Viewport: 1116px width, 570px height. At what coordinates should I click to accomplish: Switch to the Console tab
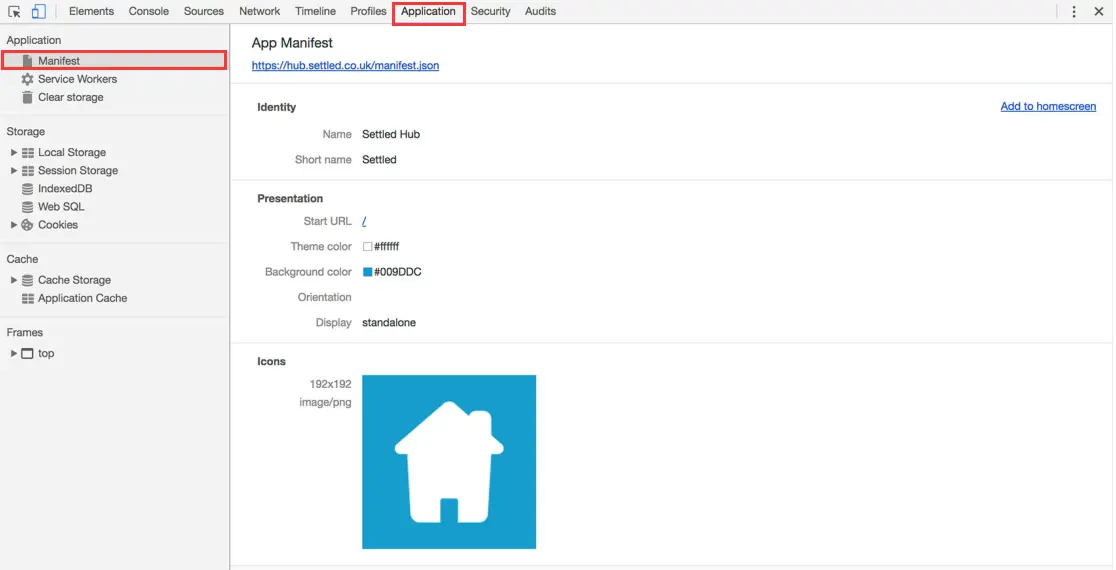(x=149, y=11)
